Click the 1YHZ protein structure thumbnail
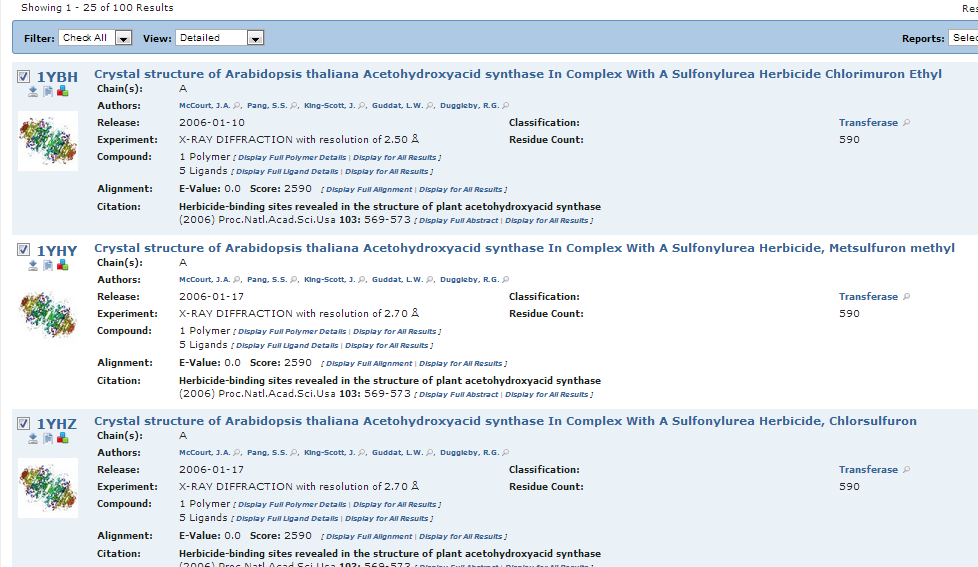The height and width of the screenshot is (567, 978). tap(48, 488)
